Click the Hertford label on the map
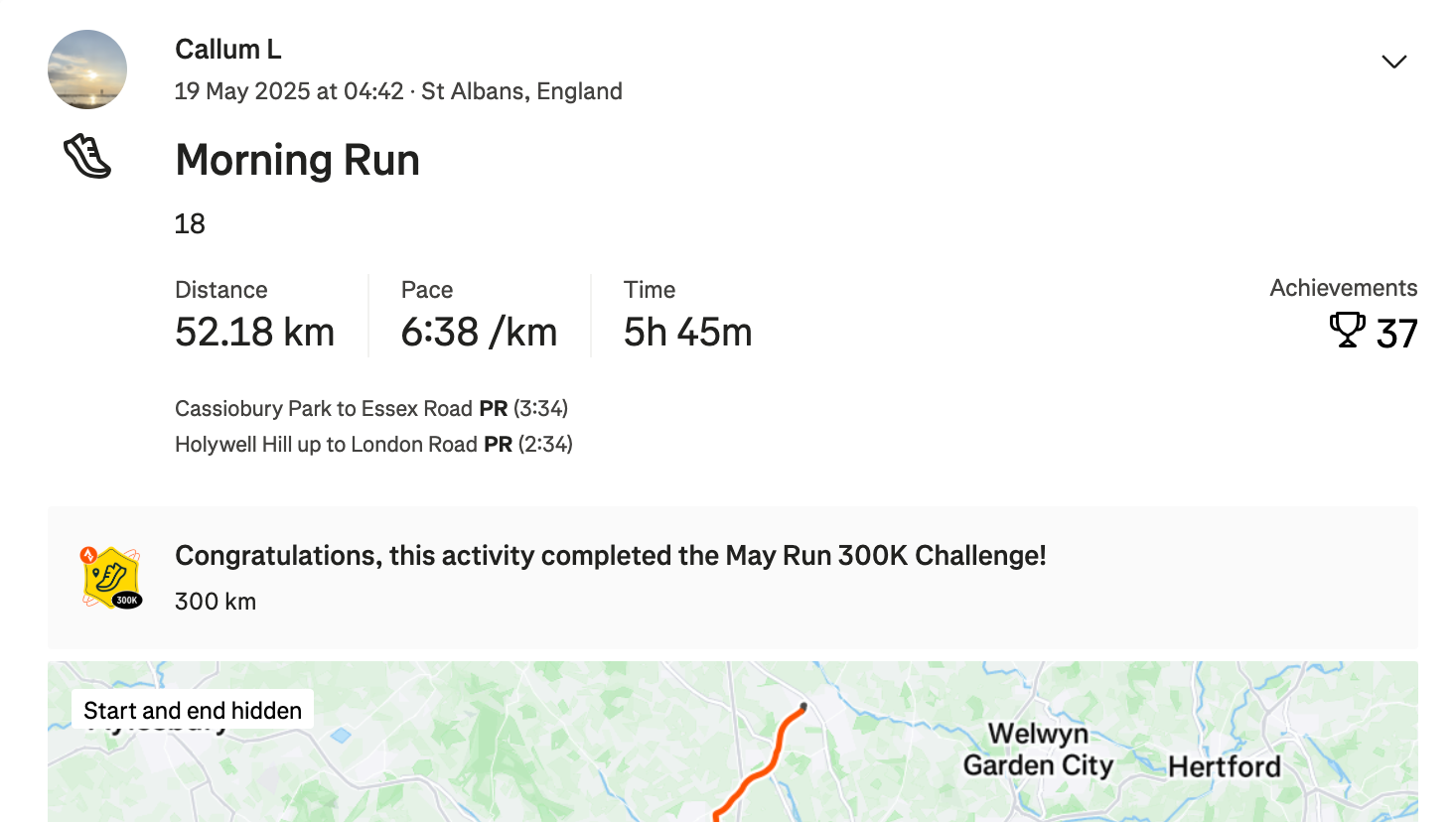This screenshot has width=1456, height=822. click(x=1225, y=766)
